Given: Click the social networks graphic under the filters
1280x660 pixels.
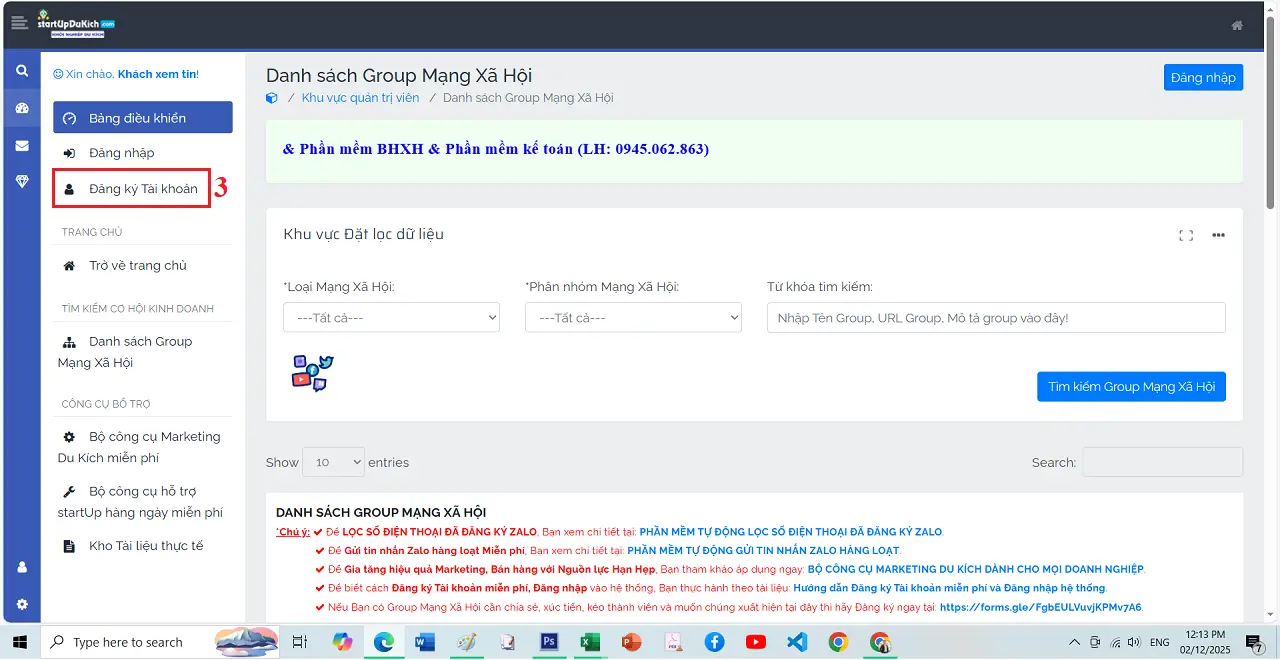Looking at the screenshot, I should pyautogui.click(x=311, y=372).
